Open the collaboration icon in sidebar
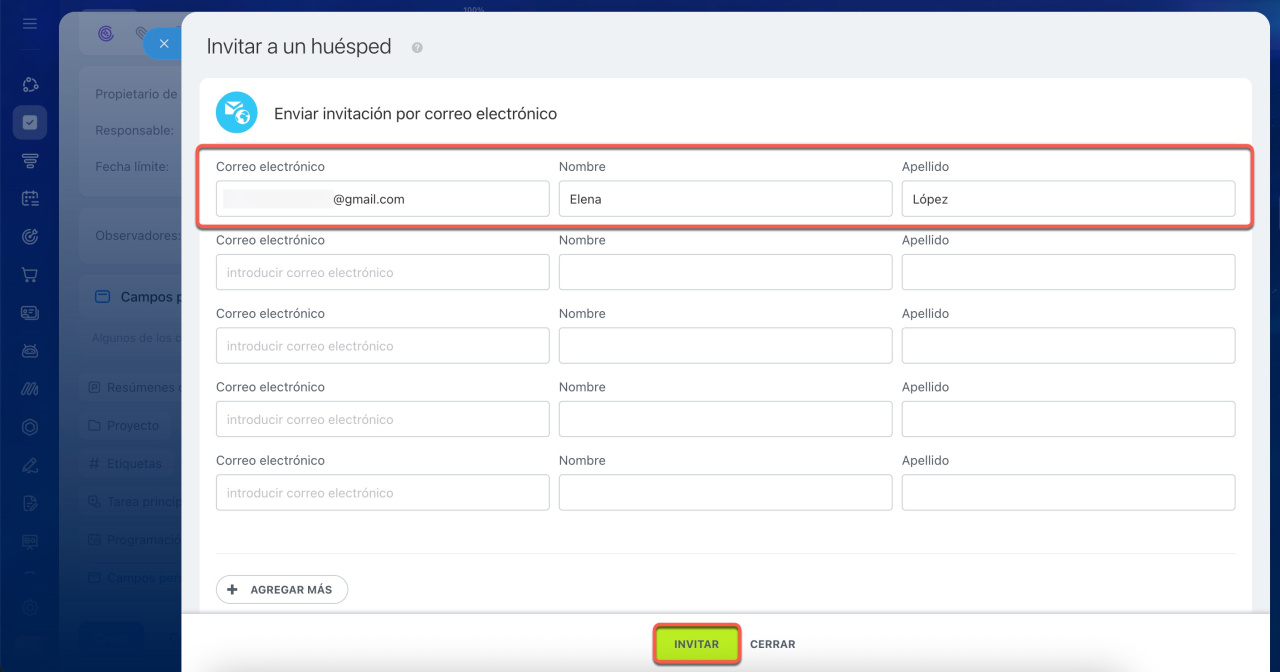The image size is (1280, 672). click(x=30, y=85)
